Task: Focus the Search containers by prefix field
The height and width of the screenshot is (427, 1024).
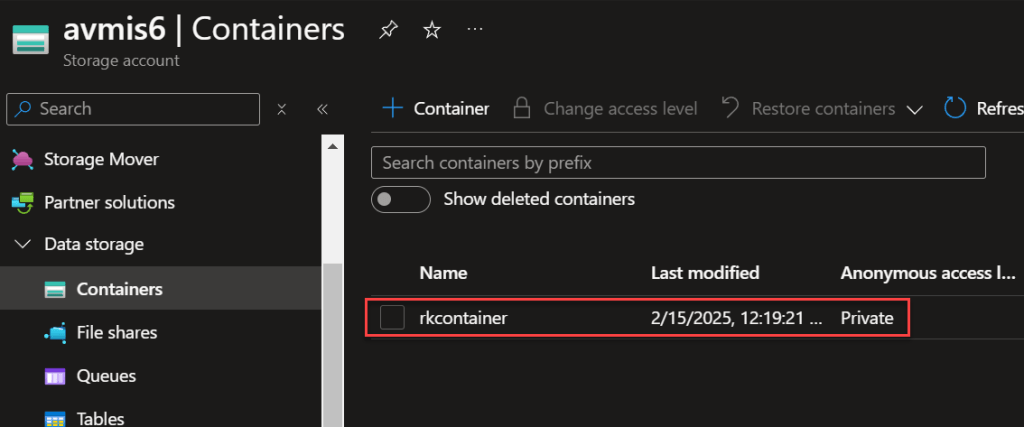Action: [678, 162]
